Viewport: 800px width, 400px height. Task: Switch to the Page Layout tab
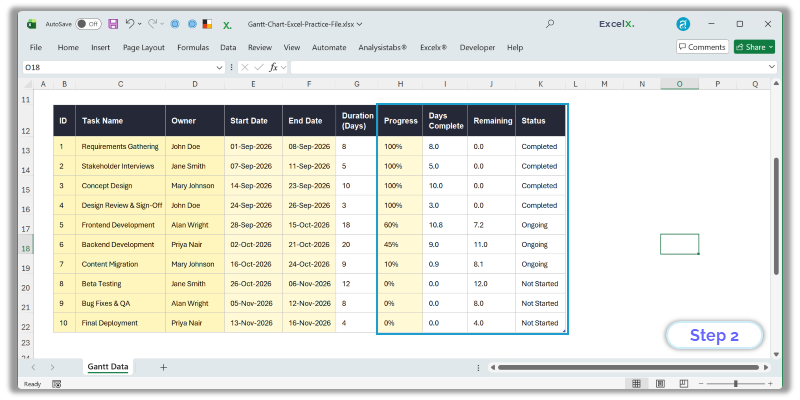144,47
